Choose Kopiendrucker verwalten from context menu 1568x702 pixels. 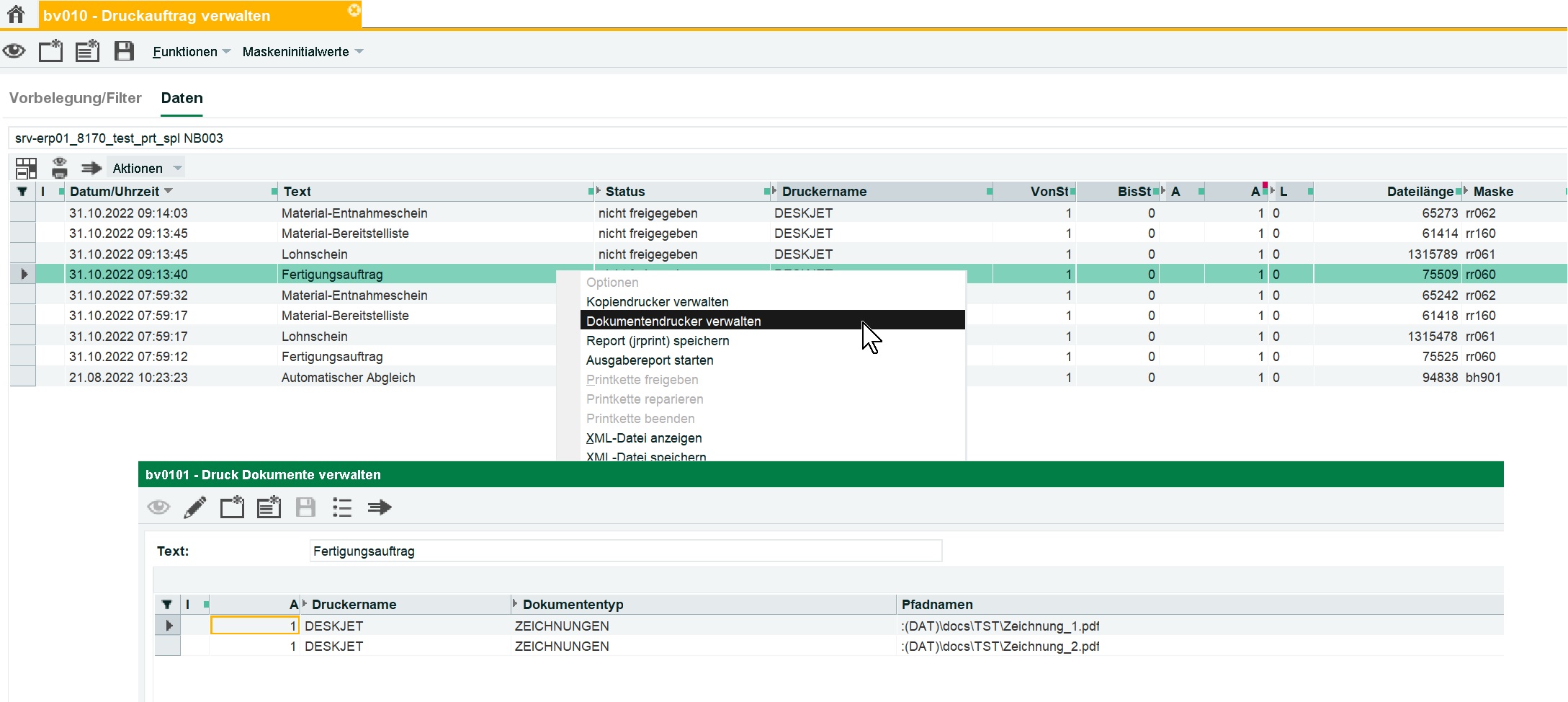pyautogui.click(x=657, y=302)
